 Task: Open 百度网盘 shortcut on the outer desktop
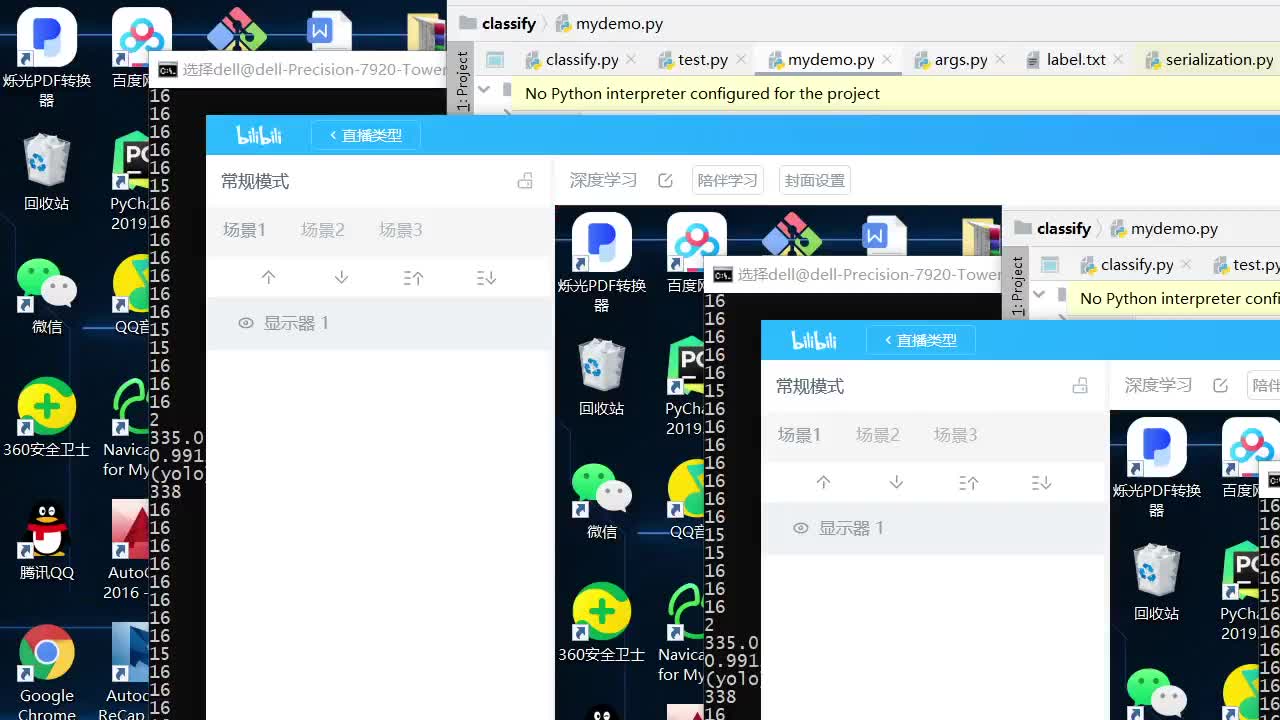131,50
